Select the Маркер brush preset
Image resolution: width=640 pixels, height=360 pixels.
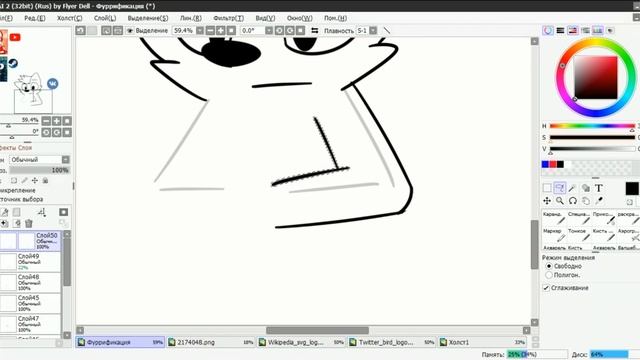click(x=554, y=235)
